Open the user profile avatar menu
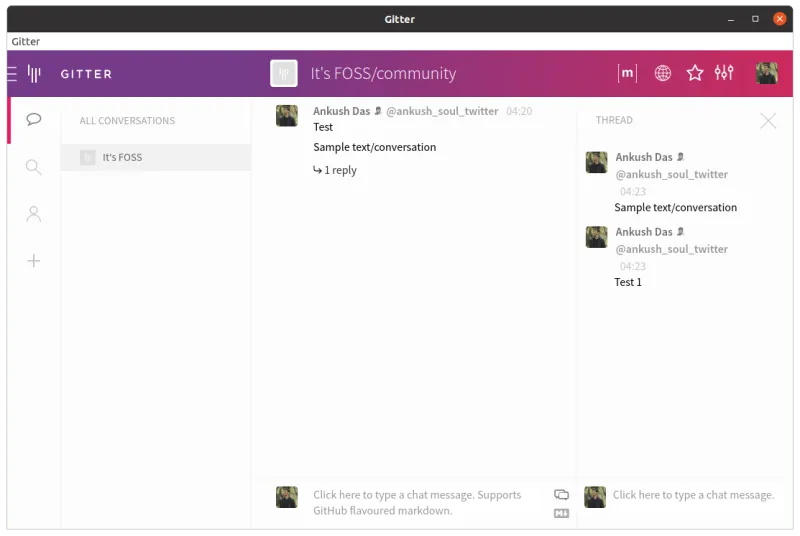This screenshot has height=536, width=800. [767, 73]
